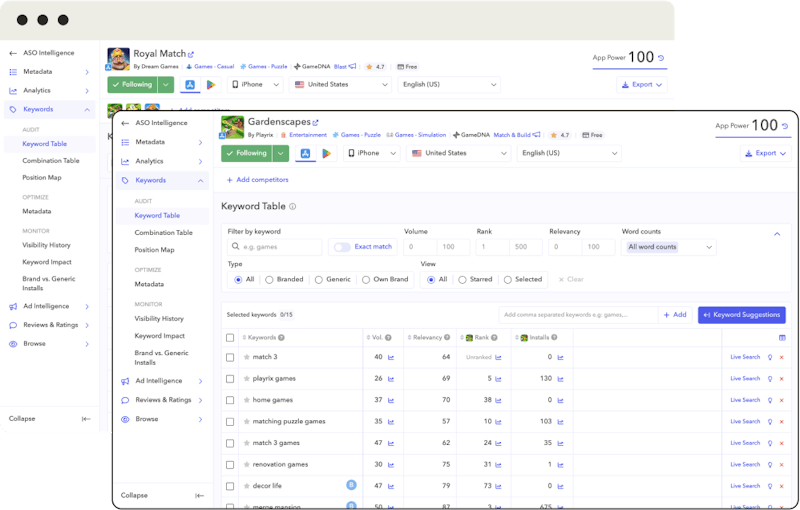
Task: Delete the 'home games' keyword row
Action: pos(781,400)
